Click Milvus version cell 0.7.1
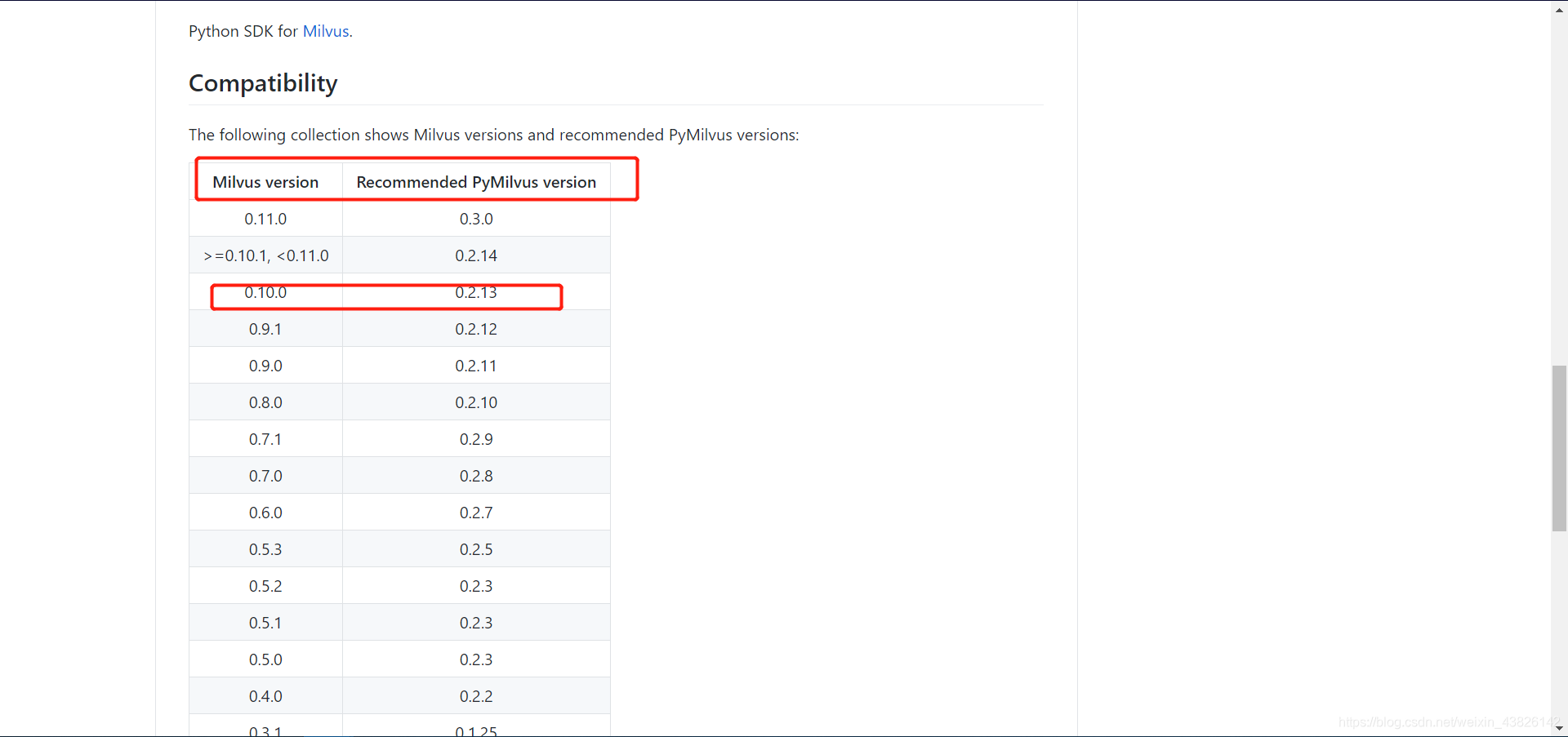The height and width of the screenshot is (737, 1568). click(265, 439)
